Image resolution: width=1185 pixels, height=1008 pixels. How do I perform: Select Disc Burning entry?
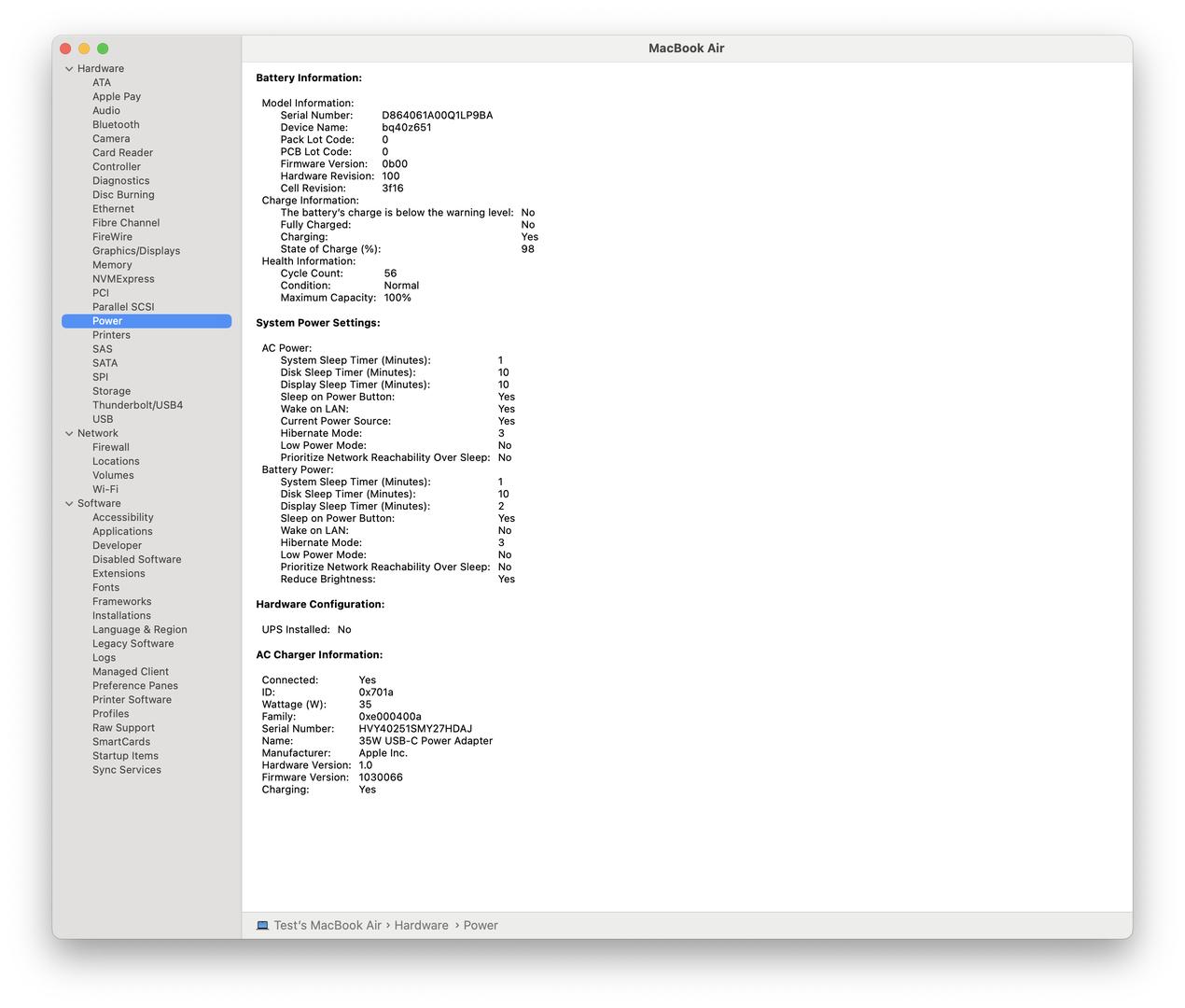(x=123, y=195)
